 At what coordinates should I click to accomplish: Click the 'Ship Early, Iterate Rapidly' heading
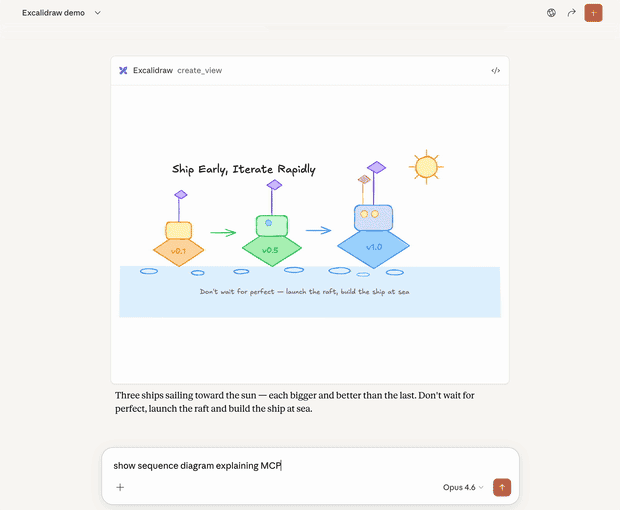(x=243, y=170)
